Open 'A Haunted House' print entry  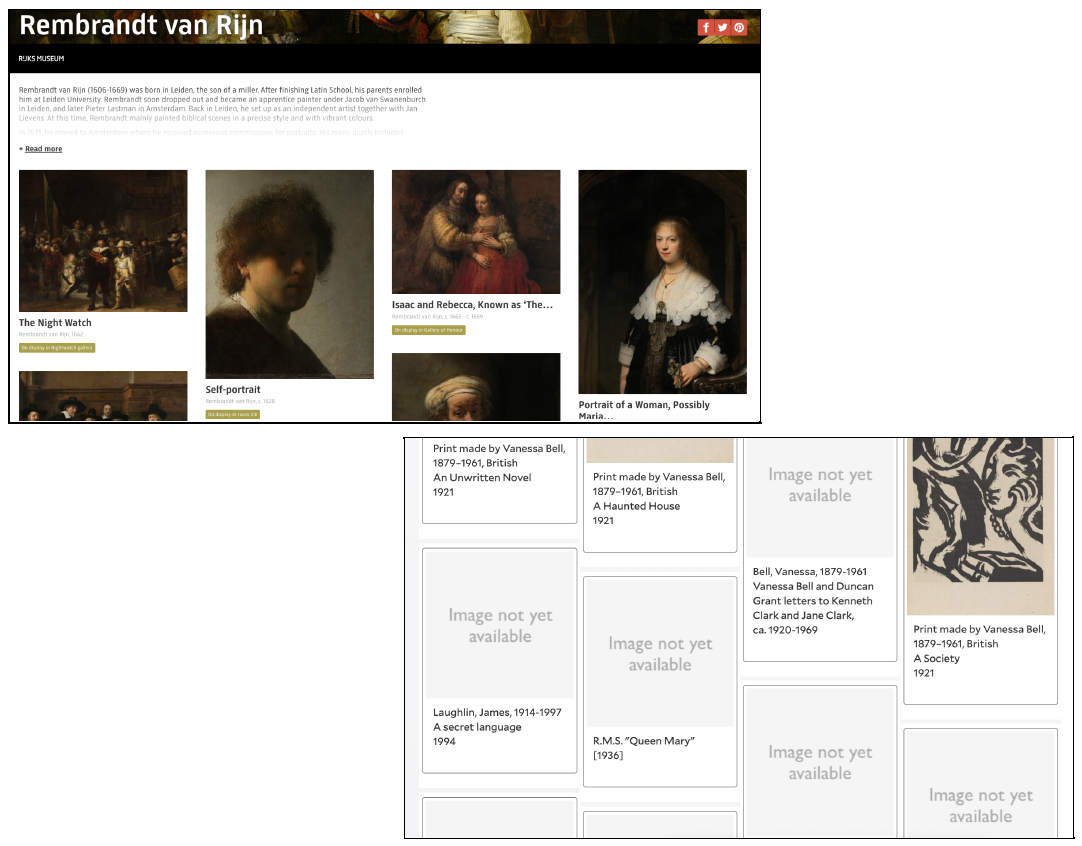660,495
